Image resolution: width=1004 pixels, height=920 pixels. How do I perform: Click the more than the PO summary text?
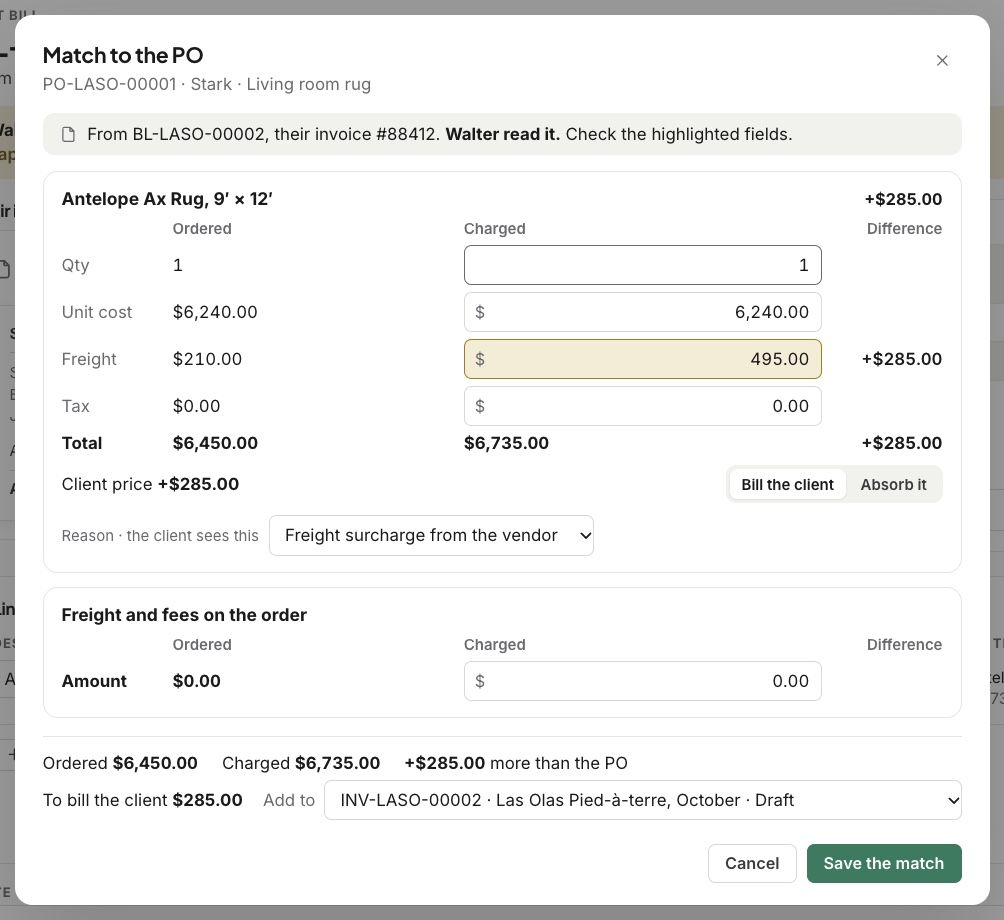[x=516, y=763]
